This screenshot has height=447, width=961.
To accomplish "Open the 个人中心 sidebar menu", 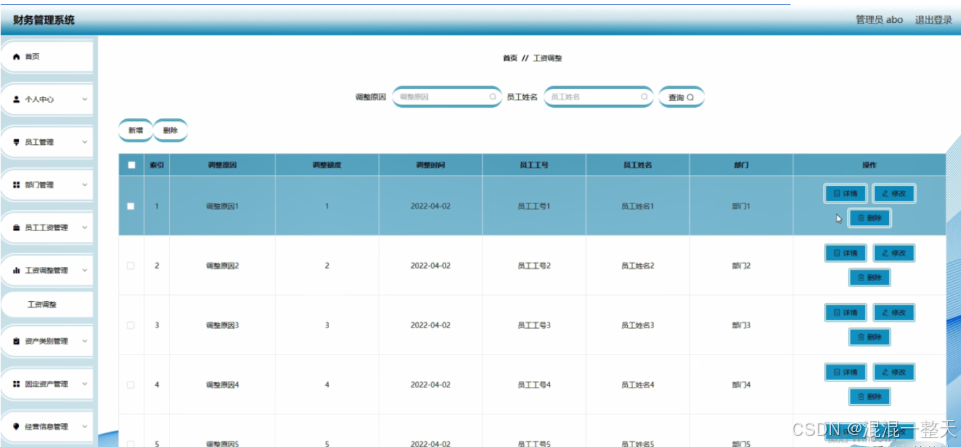I will pos(47,99).
